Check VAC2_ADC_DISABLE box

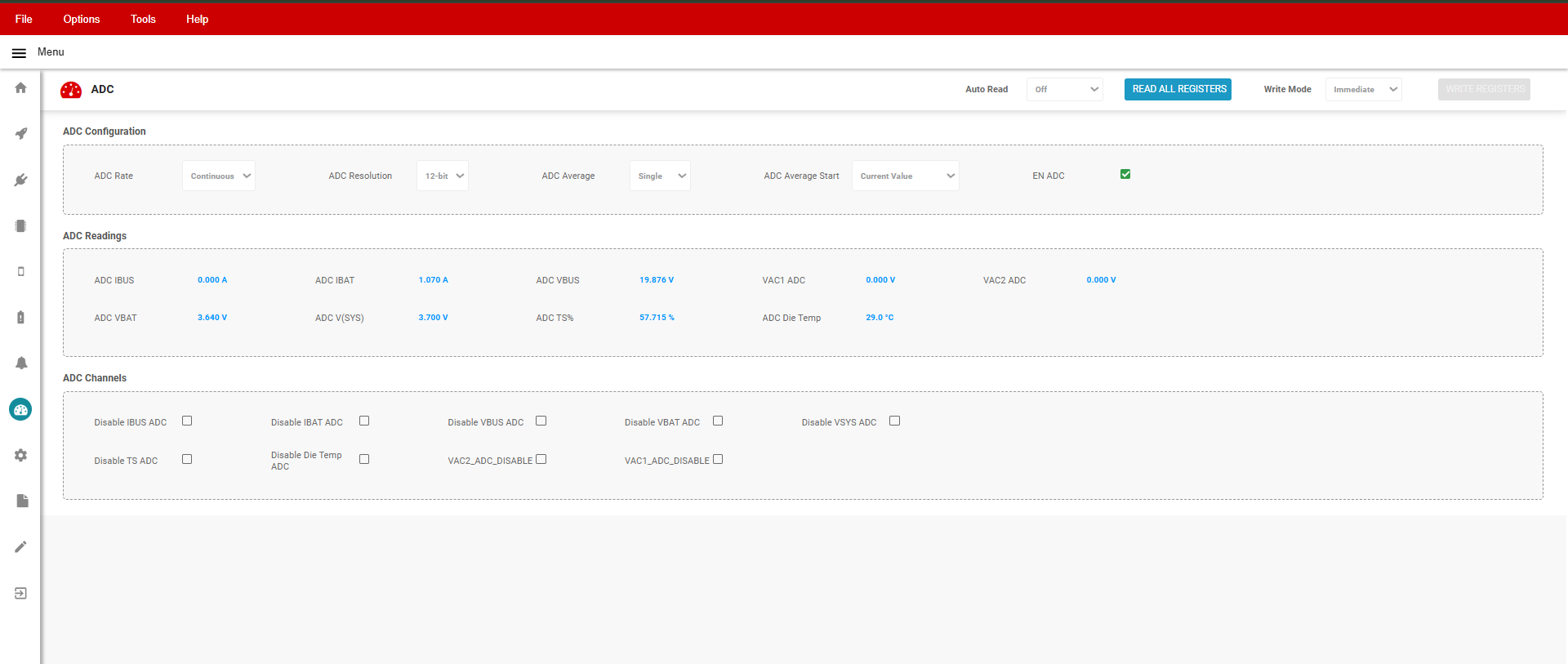pos(541,459)
